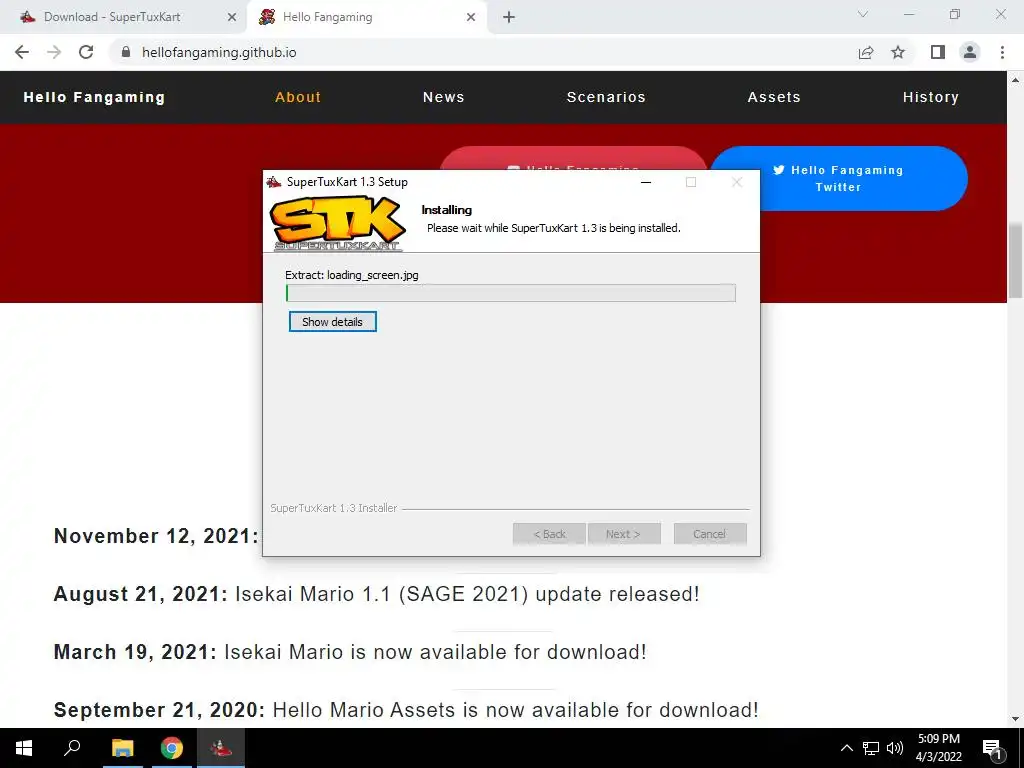Open the tab search chevron dropdown
Screen dimensions: 1024x768
863,14
